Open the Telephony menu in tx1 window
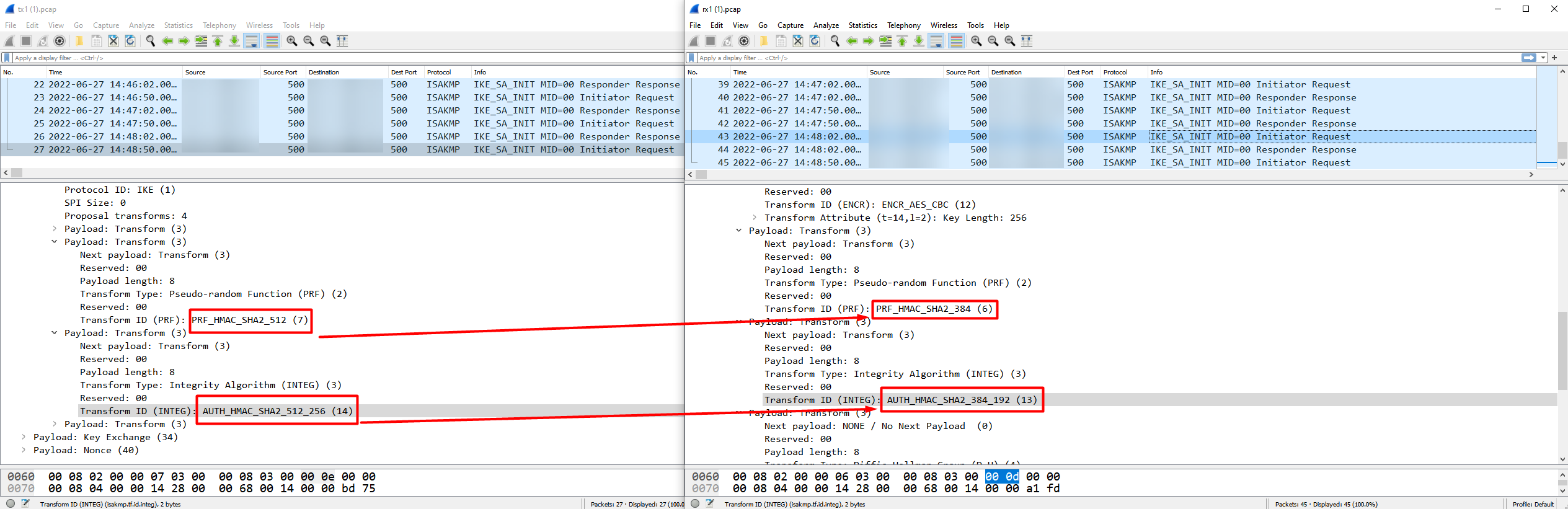The image size is (1568, 509). click(x=219, y=25)
